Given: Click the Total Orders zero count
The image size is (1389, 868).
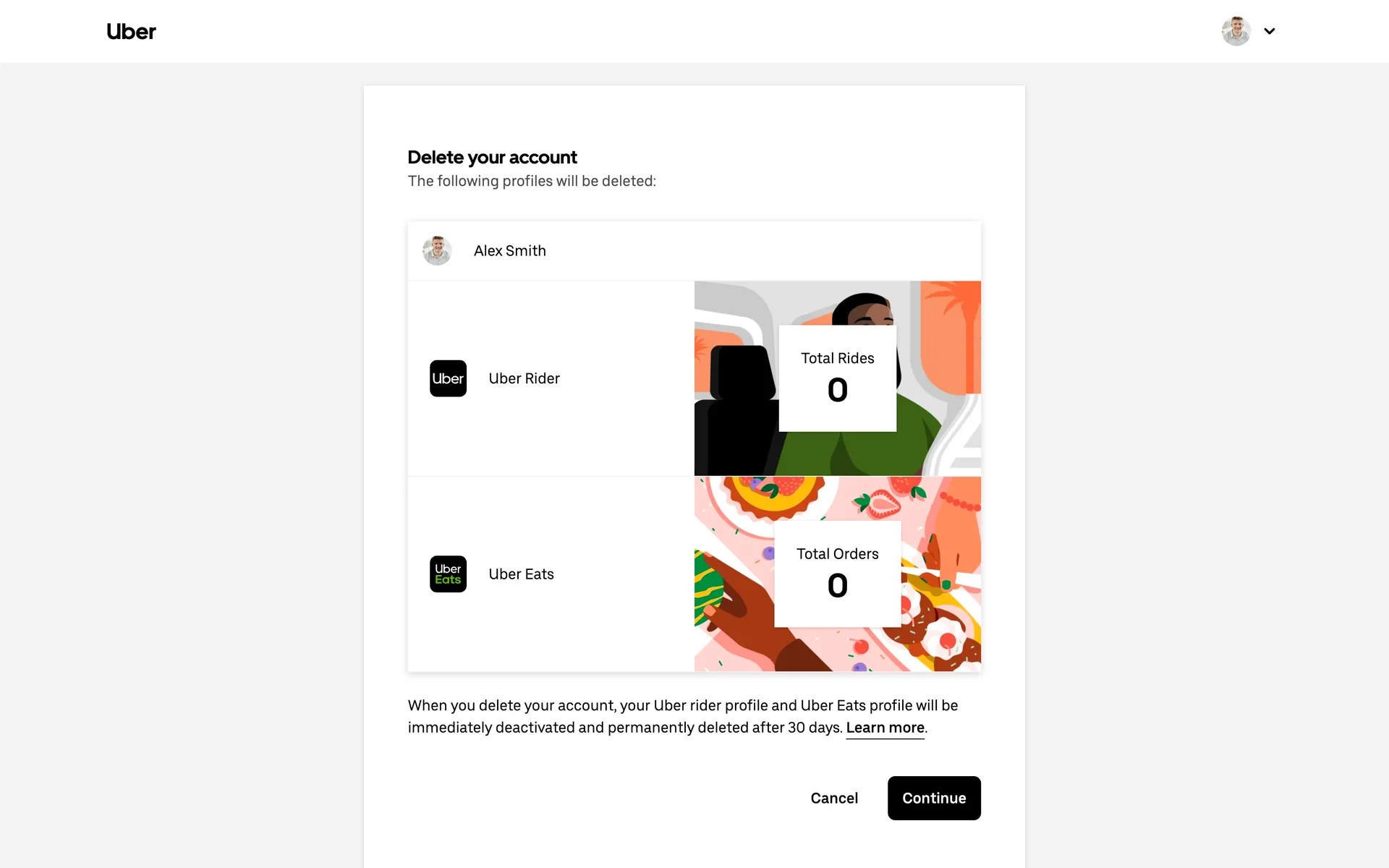Looking at the screenshot, I should pyautogui.click(x=837, y=585).
